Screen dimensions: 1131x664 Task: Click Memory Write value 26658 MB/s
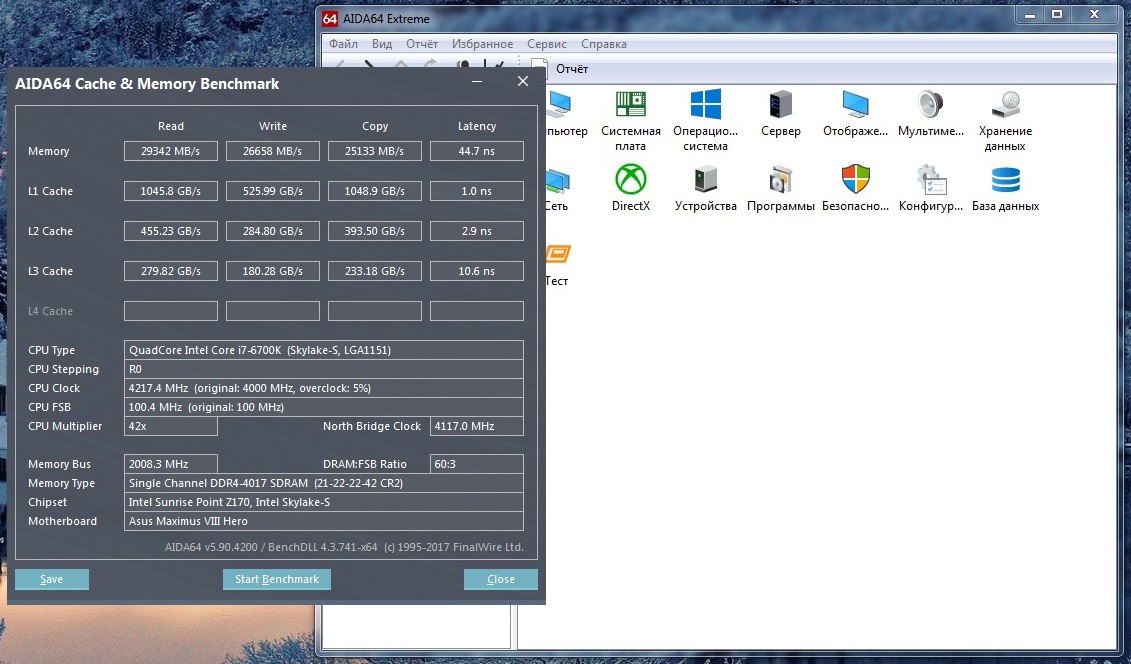pos(273,151)
